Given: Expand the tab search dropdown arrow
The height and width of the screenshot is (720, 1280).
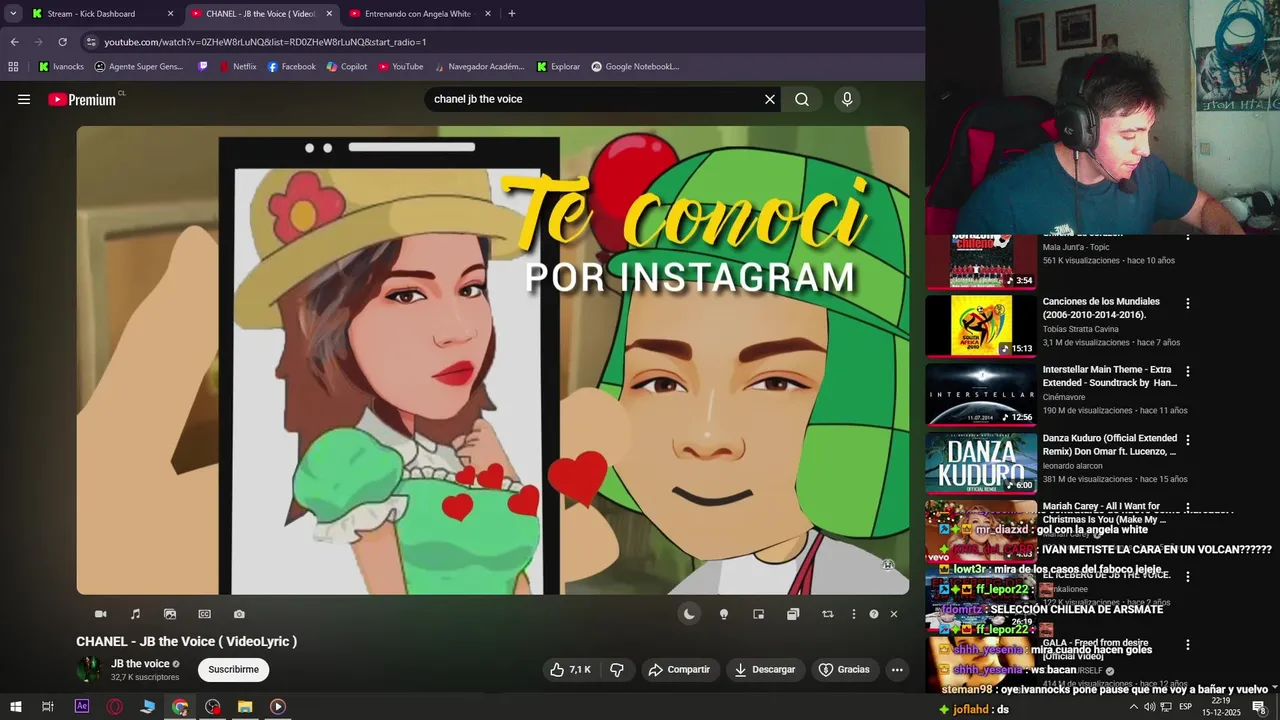Looking at the screenshot, I should pyautogui.click(x=13, y=14).
